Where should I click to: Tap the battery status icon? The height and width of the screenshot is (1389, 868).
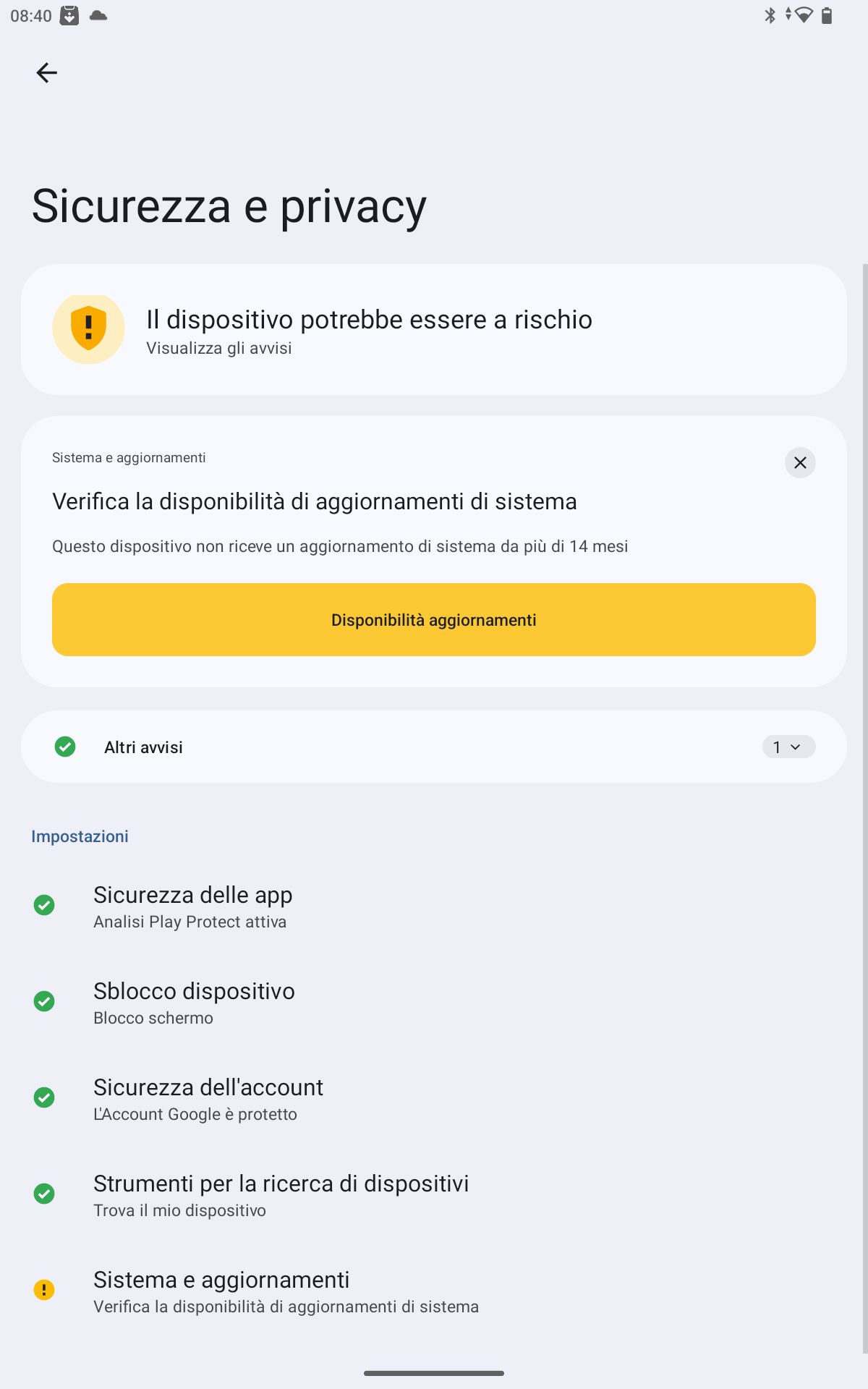coord(827,15)
